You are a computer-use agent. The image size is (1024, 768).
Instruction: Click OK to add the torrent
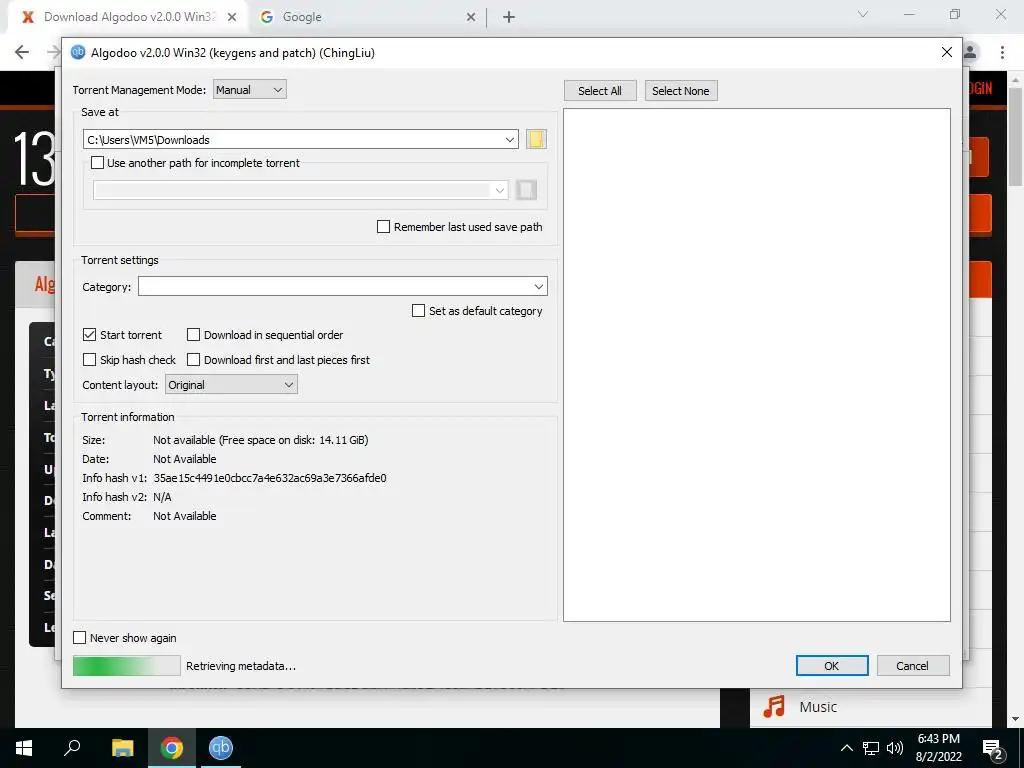pos(831,666)
